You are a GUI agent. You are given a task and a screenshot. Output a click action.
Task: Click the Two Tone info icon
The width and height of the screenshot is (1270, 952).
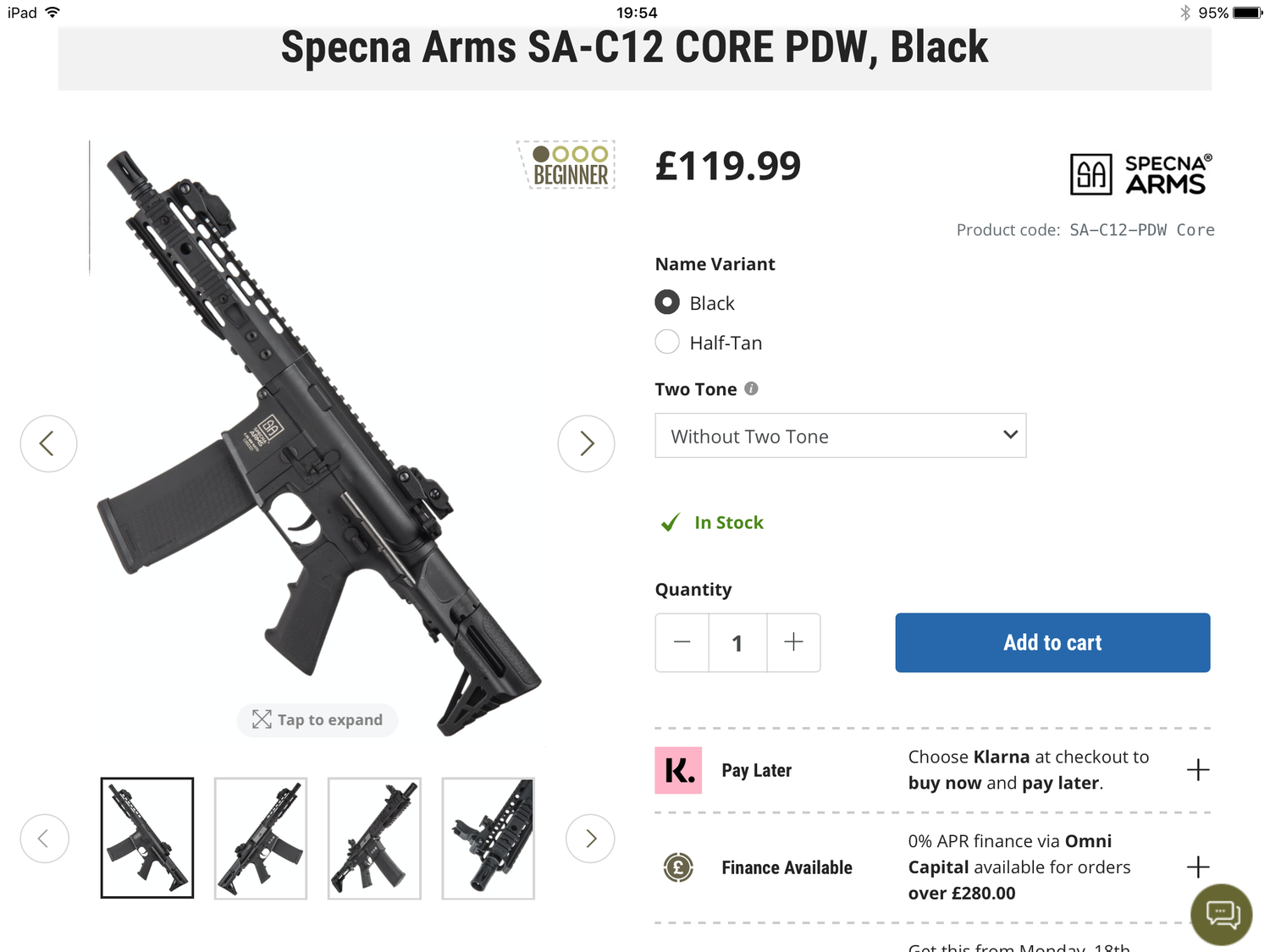(x=751, y=388)
